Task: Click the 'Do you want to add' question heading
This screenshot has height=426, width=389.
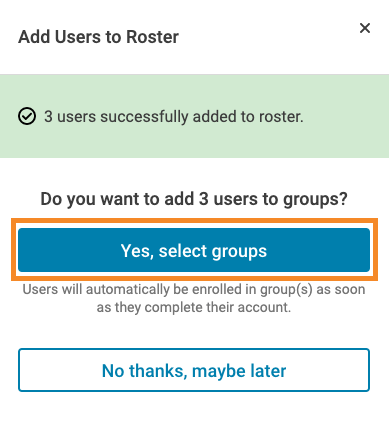Action: 194,199
